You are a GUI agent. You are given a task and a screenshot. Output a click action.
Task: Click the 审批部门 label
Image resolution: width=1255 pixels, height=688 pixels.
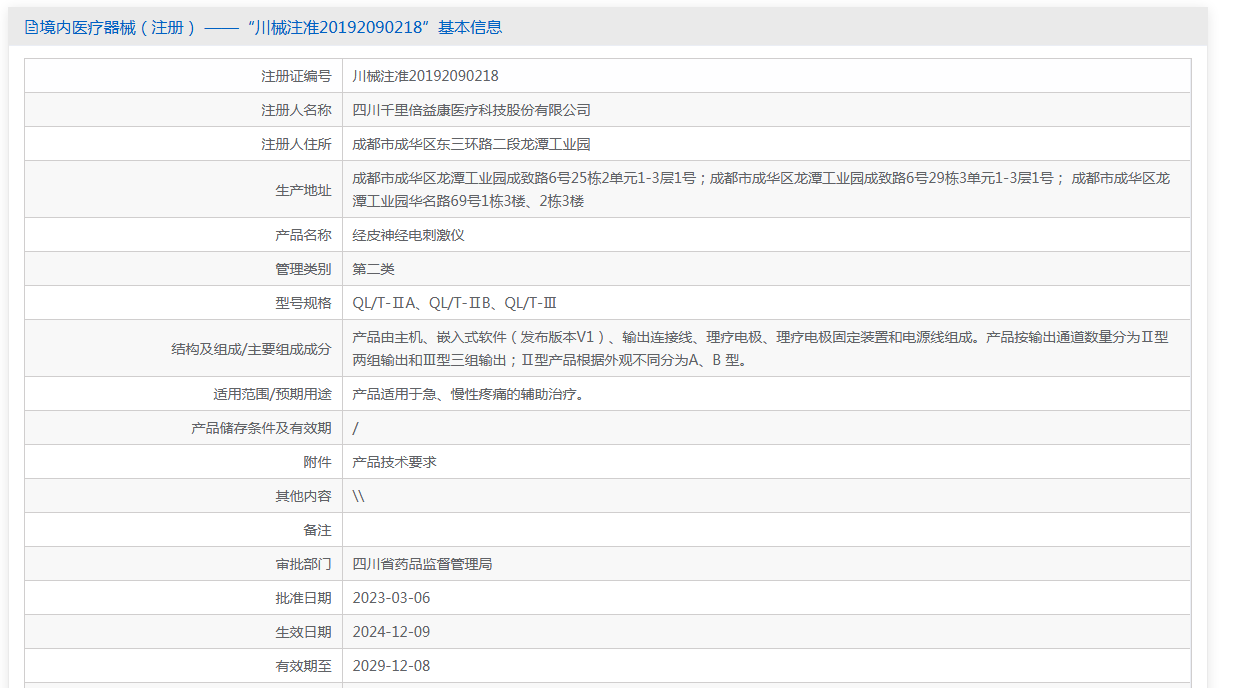tap(303, 564)
